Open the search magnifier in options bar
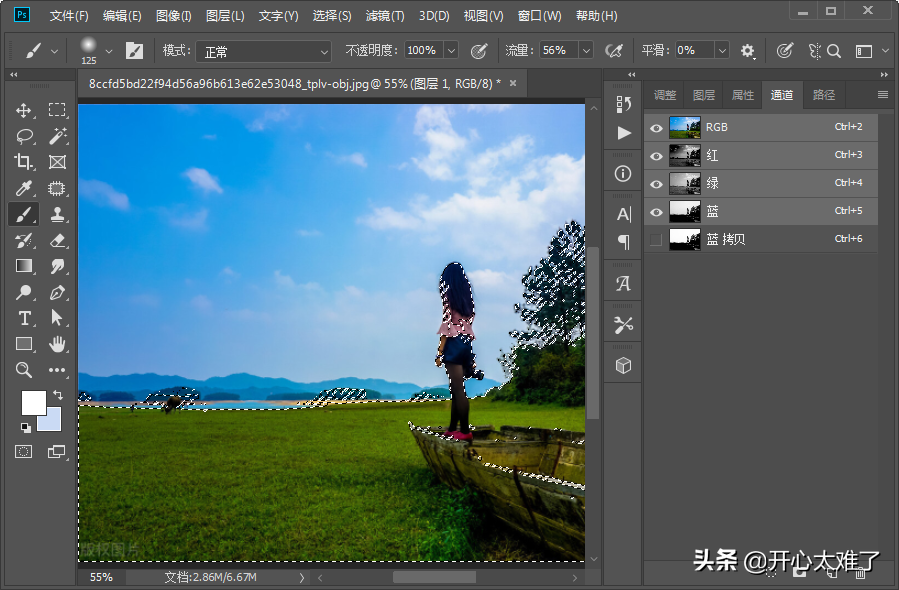Viewport: 899px width, 590px height. (x=834, y=51)
